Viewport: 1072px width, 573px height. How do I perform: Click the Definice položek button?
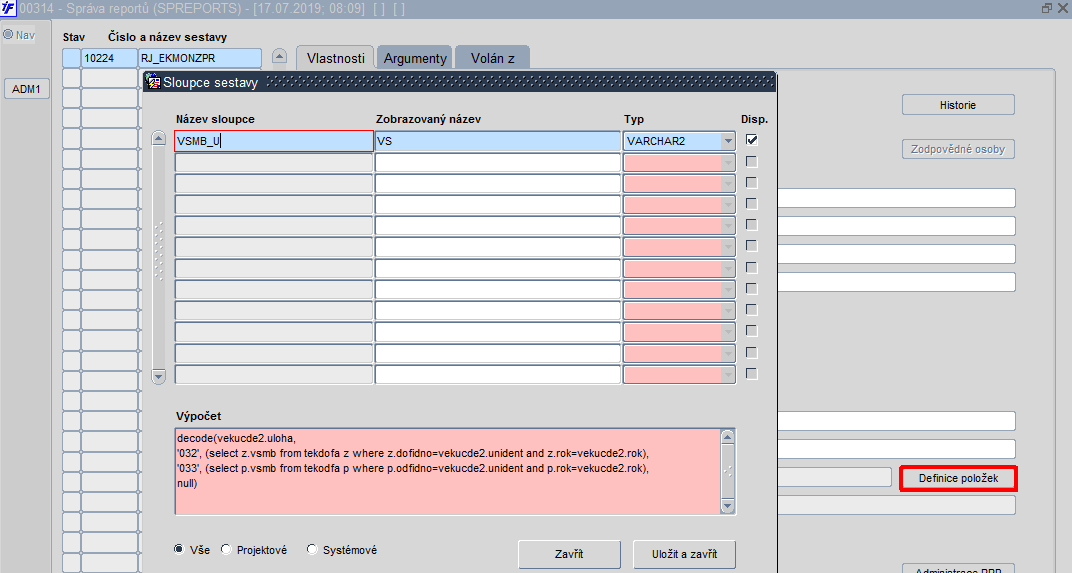pyautogui.click(x=959, y=478)
